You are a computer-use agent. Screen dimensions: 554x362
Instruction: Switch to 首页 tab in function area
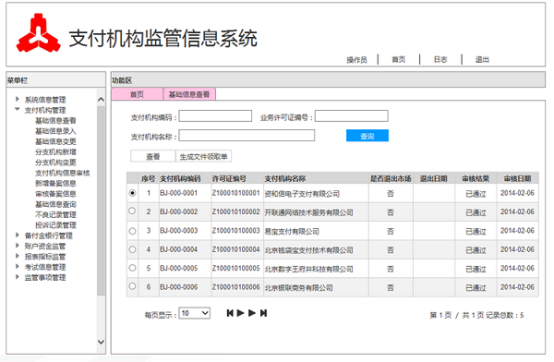pyautogui.click(x=137, y=94)
